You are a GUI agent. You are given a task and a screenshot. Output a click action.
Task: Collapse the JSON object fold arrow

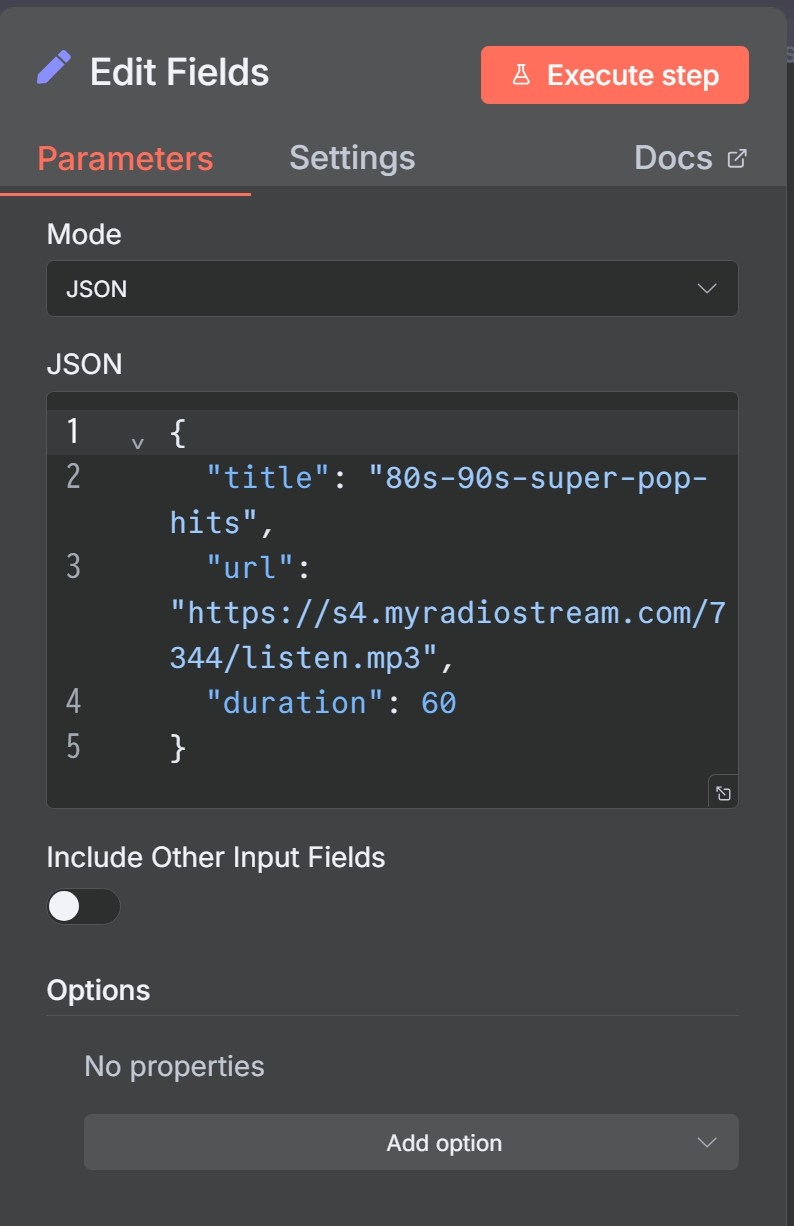coord(138,442)
